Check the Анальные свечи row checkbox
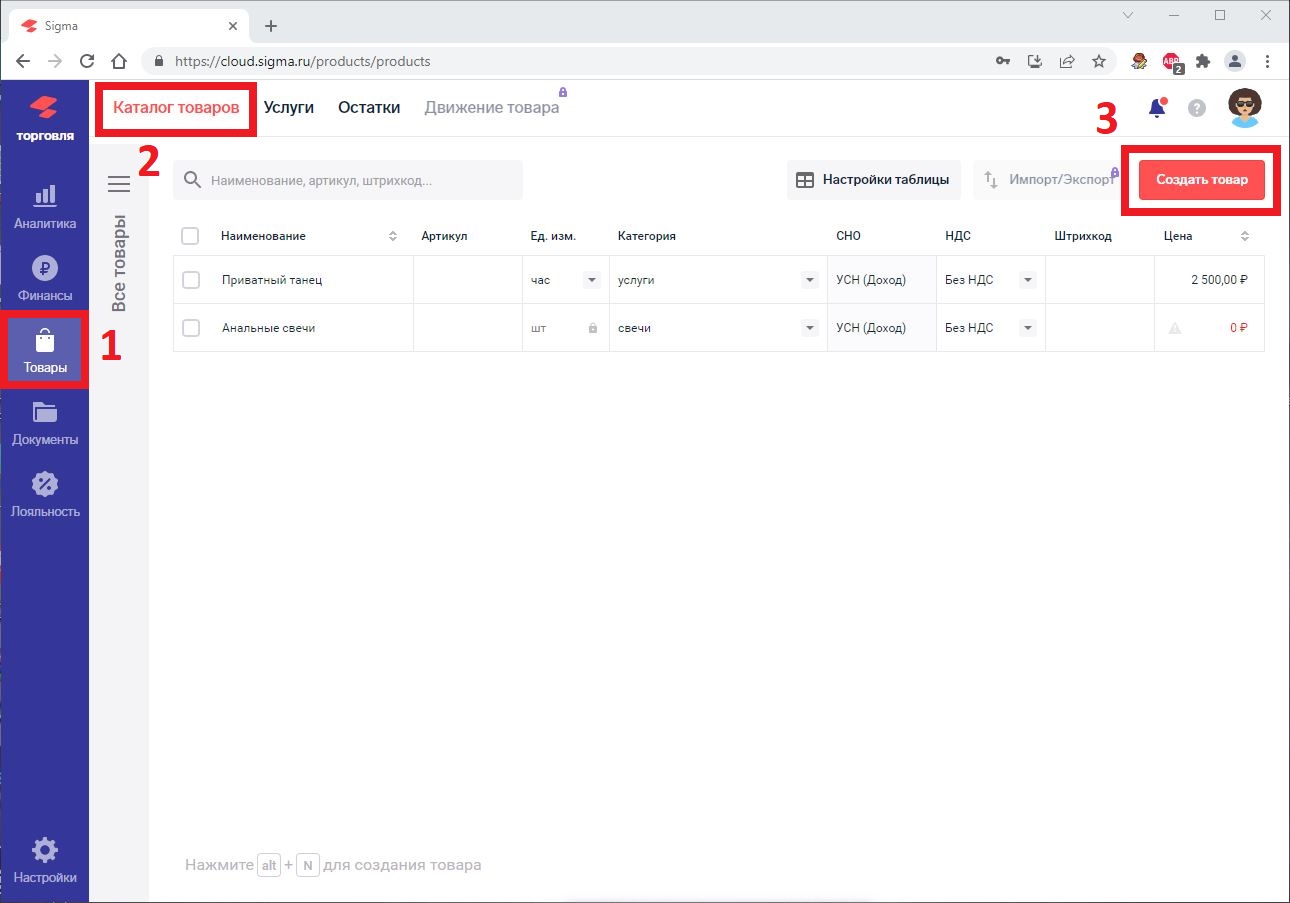Viewport: 1290px width, 903px height. (x=191, y=328)
